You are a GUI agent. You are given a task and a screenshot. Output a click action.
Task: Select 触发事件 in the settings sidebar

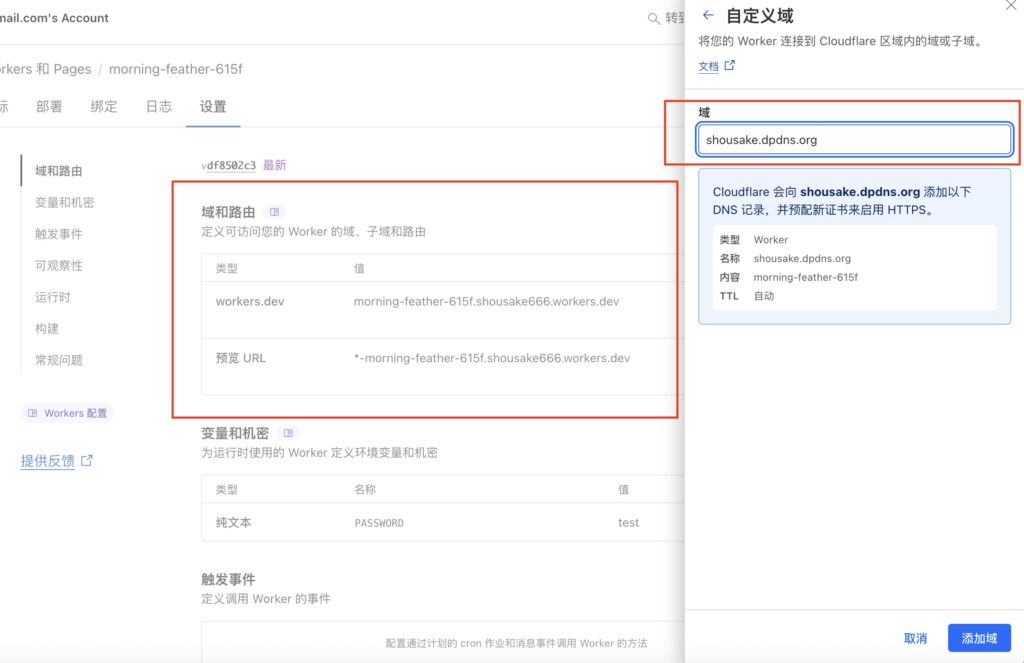pos(59,234)
